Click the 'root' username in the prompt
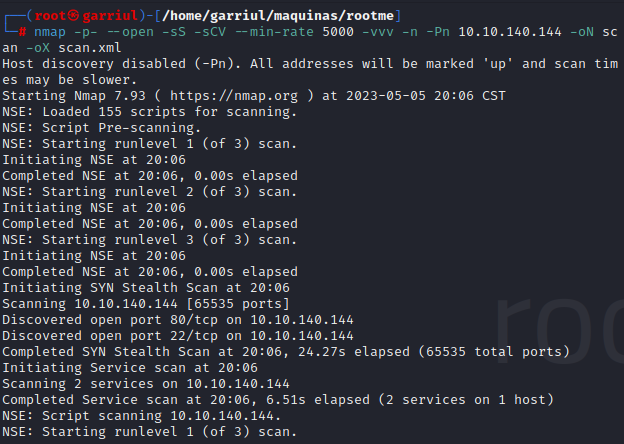This screenshot has width=624, height=444. 50,16
